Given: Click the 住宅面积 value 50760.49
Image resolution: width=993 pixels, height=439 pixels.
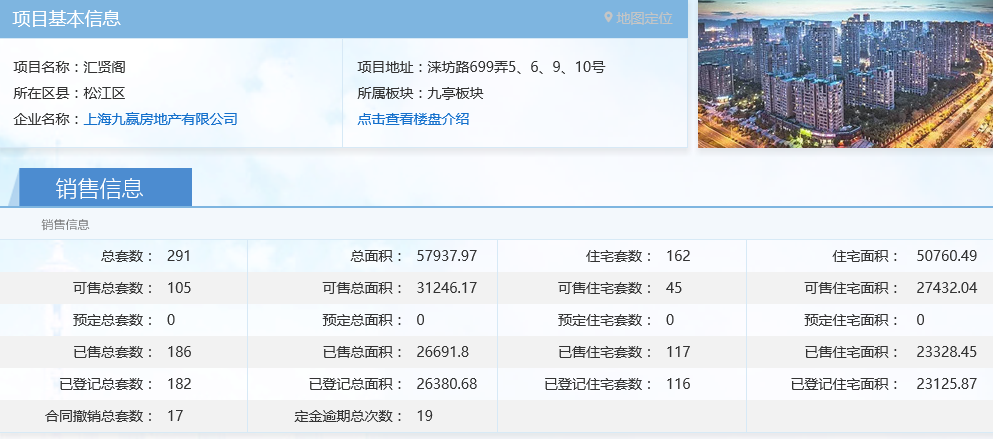Looking at the screenshot, I should coord(946,256).
